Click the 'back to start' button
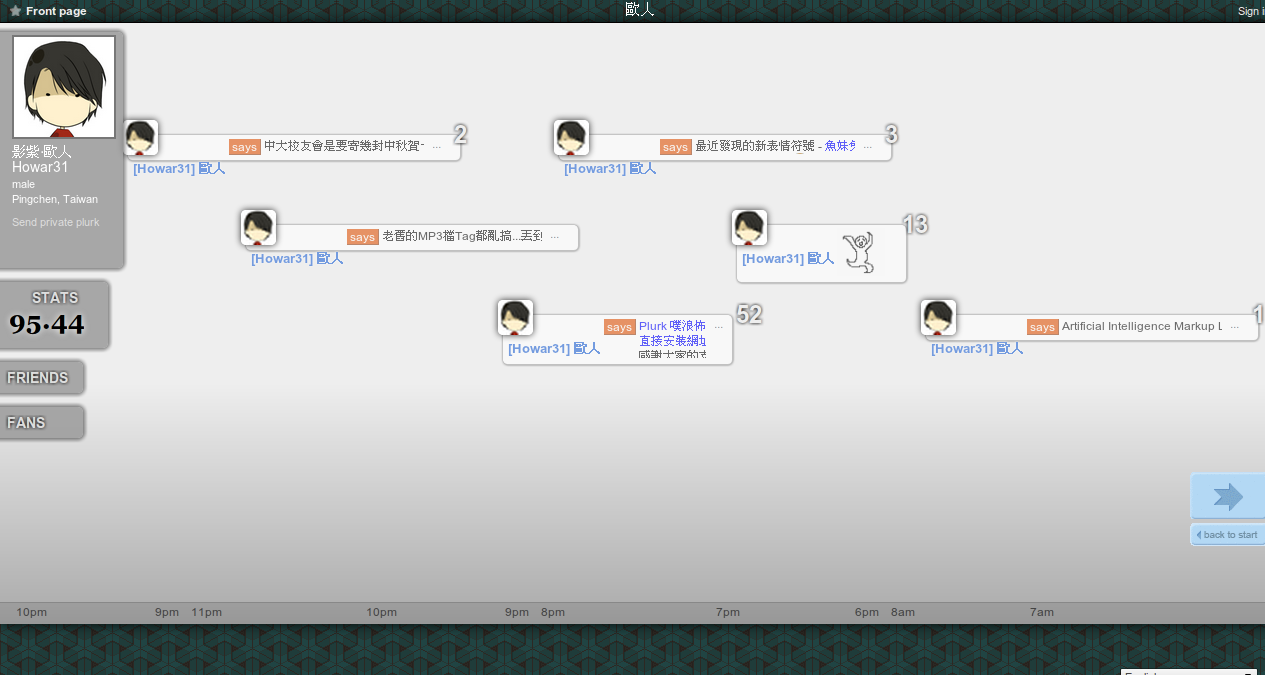The height and width of the screenshot is (675, 1265). [1227, 535]
